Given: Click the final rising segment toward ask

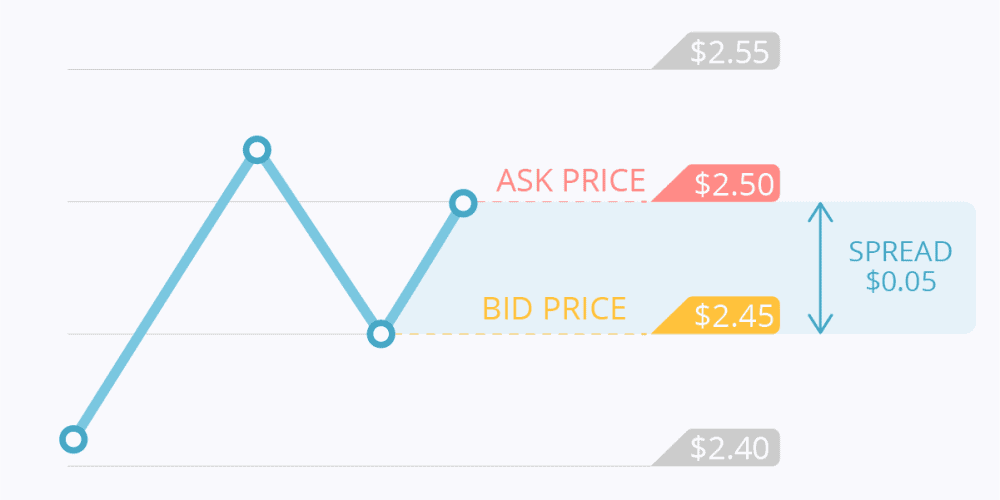Looking at the screenshot, I should click(422, 268).
